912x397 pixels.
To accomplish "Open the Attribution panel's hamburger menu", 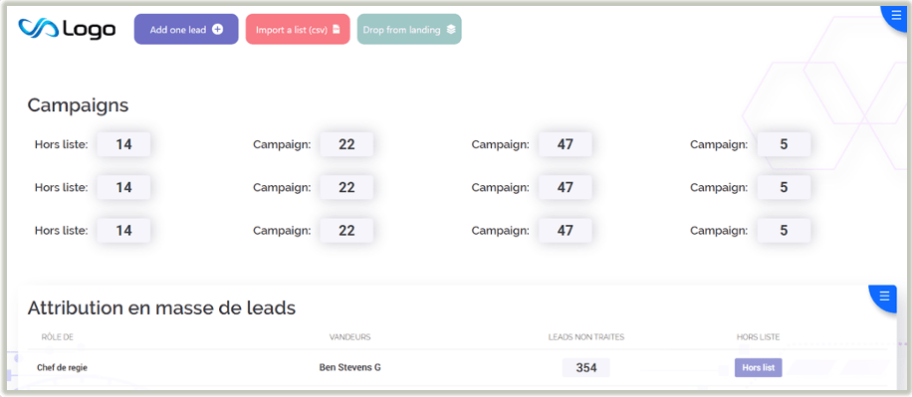I will point(885,296).
